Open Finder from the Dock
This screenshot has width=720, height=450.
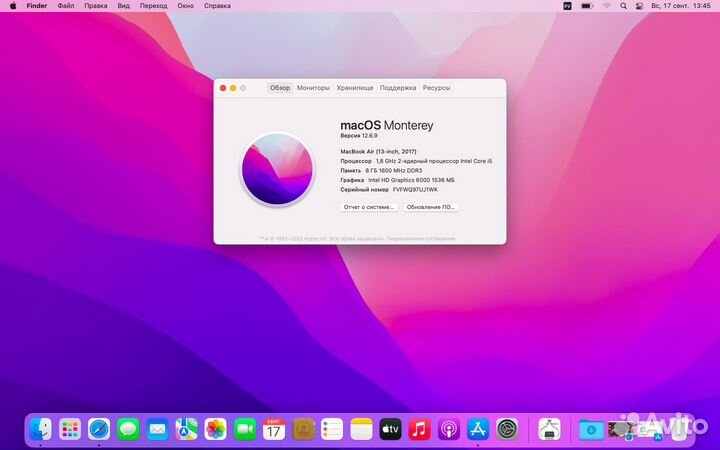40,429
